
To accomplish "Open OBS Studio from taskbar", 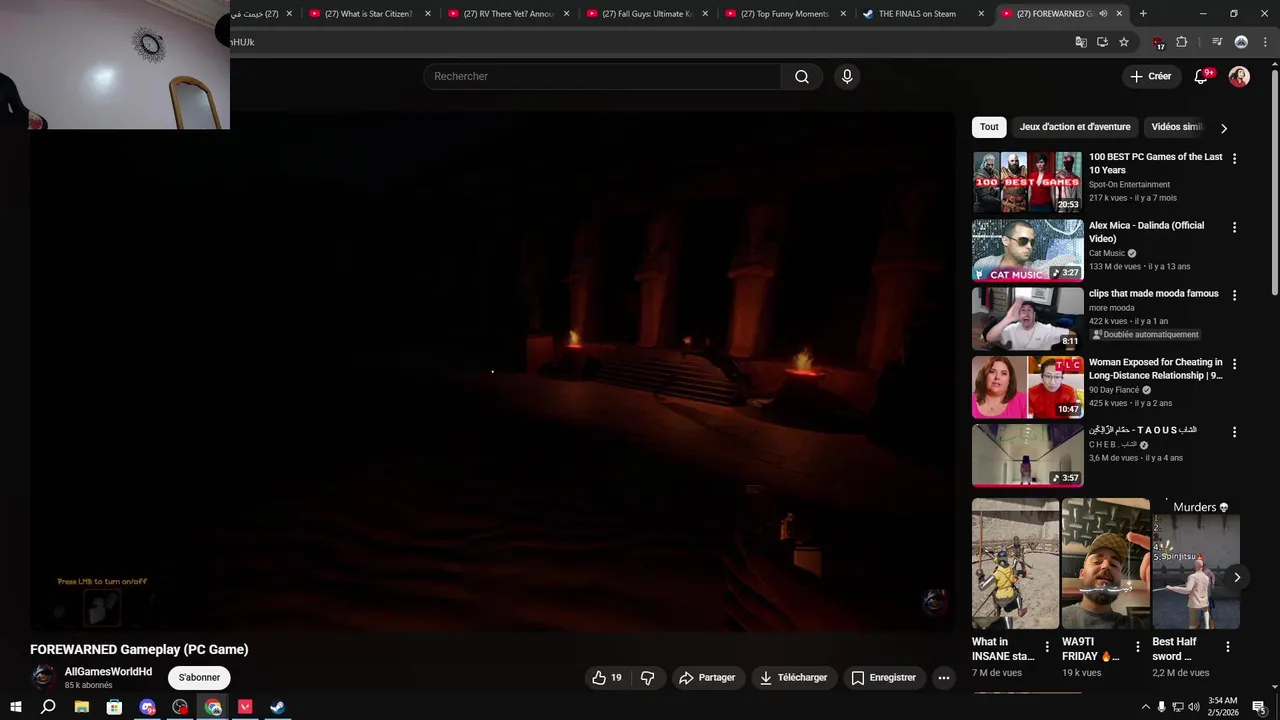I will point(180,707).
